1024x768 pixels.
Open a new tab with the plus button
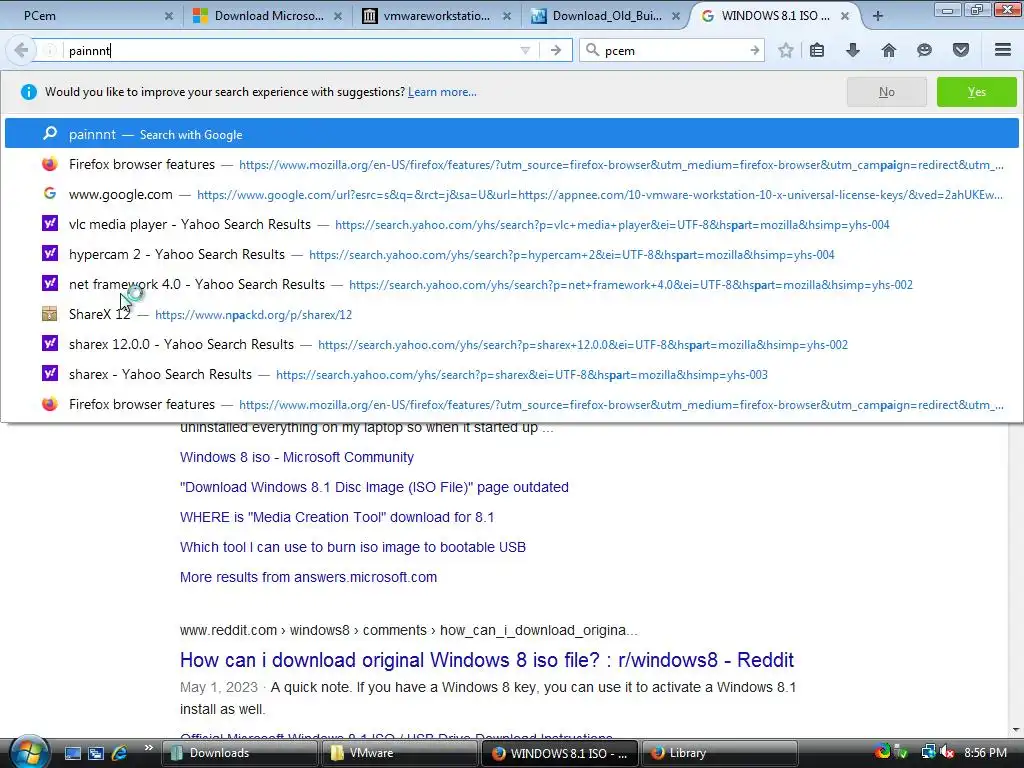[x=878, y=16]
